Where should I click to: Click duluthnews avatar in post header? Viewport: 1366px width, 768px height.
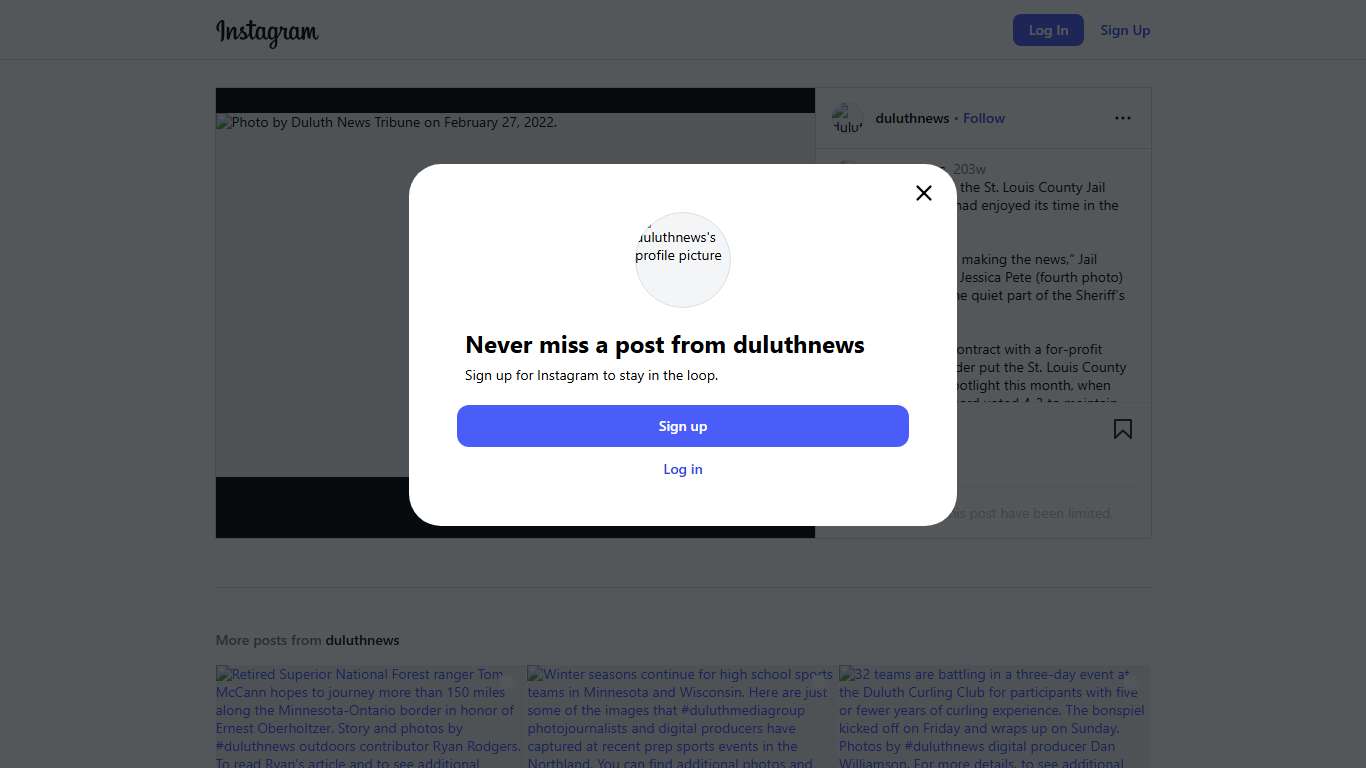tap(847, 118)
